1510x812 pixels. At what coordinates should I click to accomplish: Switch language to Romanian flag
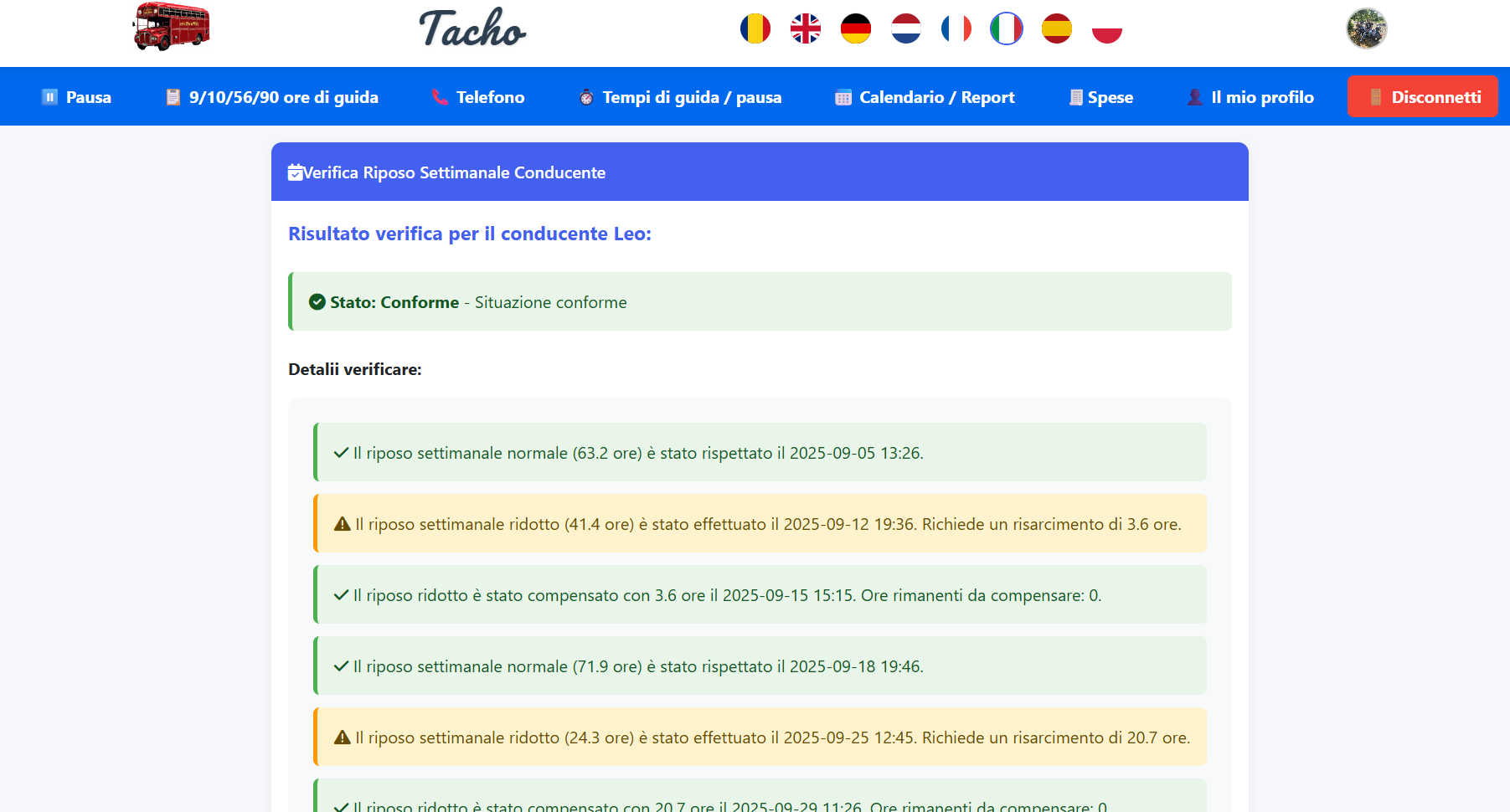(x=755, y=29)
